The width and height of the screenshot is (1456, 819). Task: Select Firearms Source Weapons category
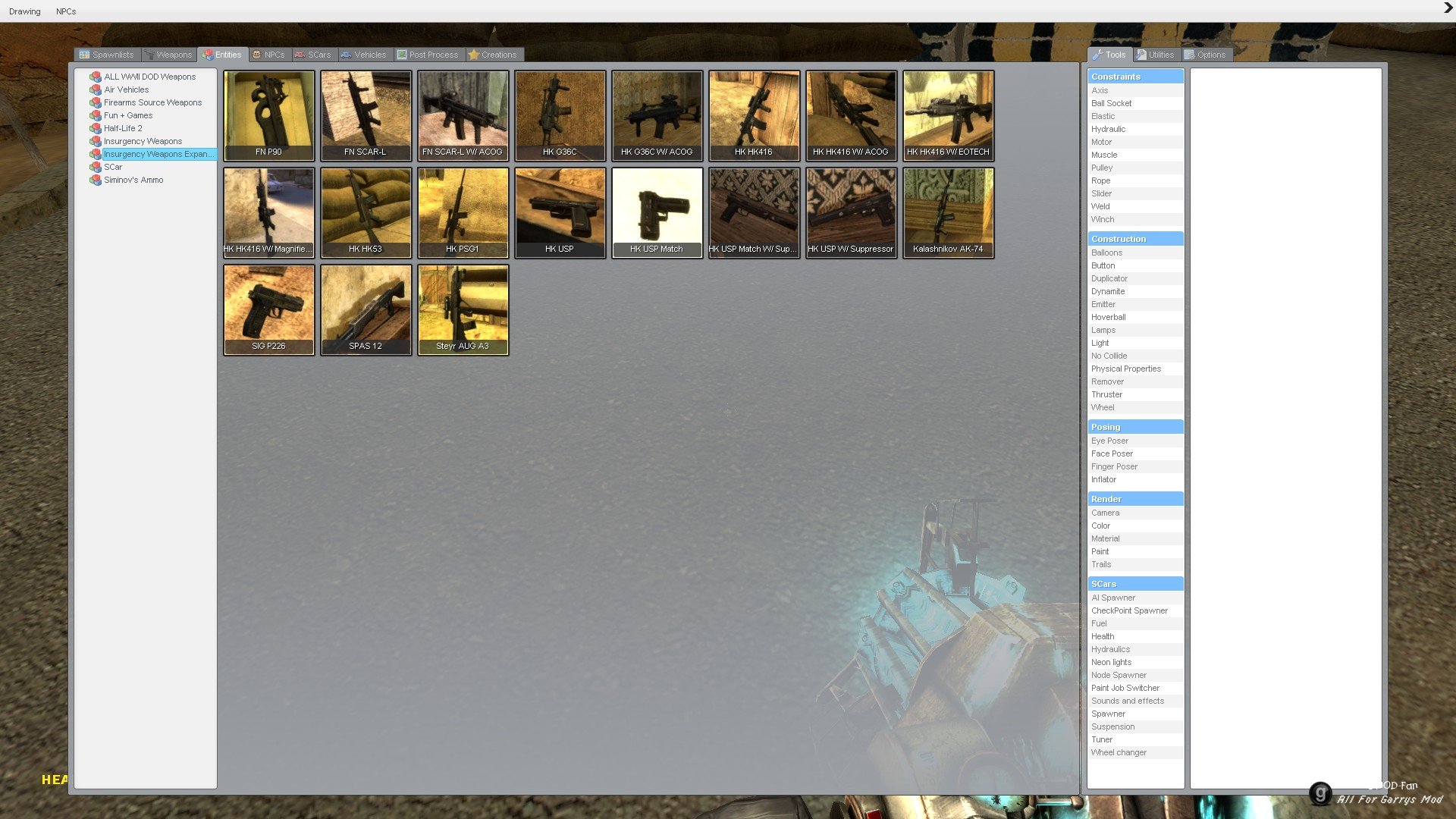pos(152,102)
